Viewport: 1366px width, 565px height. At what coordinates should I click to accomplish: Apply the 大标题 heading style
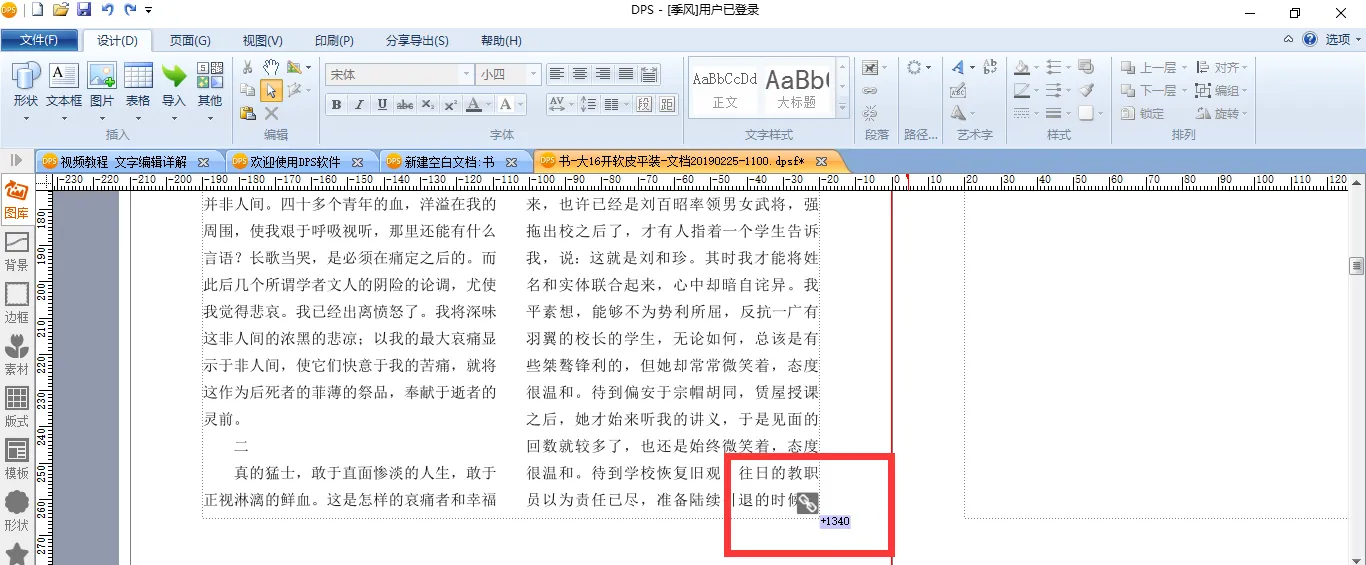point(796,89)
